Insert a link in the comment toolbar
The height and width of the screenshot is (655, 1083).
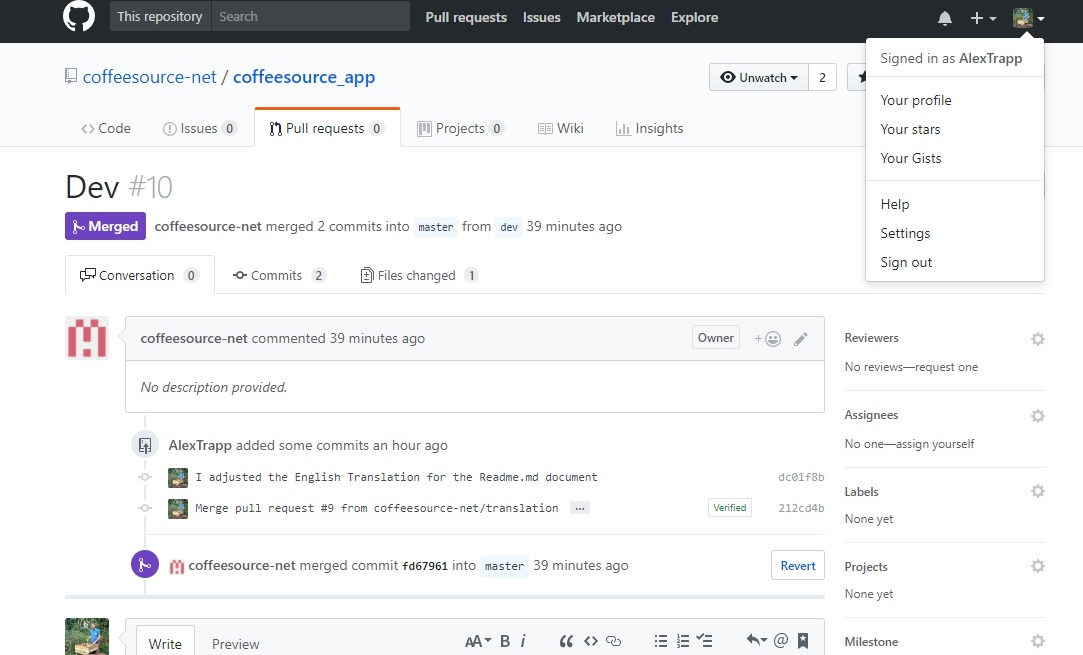click(x=613, y=641)
